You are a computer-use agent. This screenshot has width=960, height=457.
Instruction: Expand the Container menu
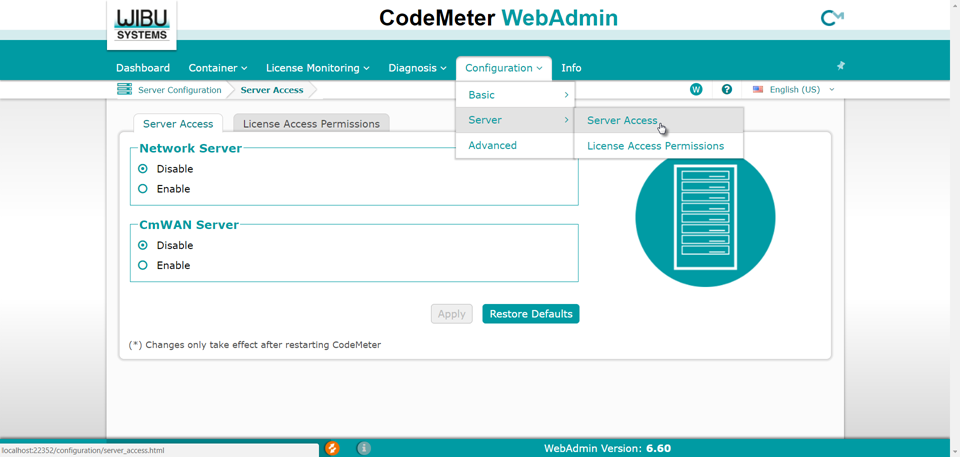pos(217,68)
